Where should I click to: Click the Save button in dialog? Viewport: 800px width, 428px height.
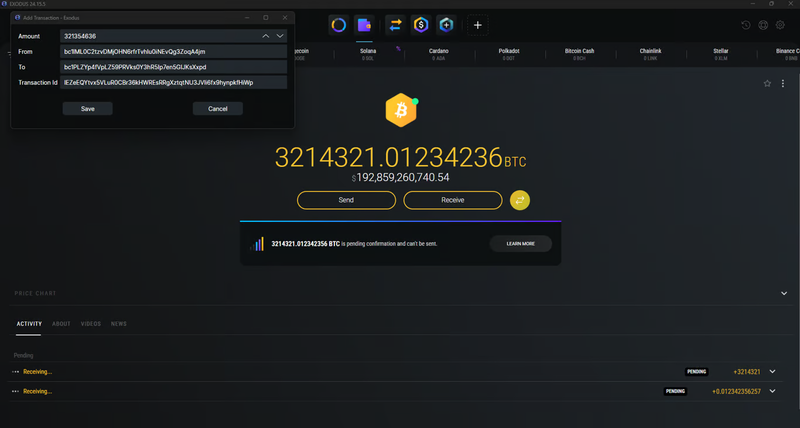[x=88, y=109]
